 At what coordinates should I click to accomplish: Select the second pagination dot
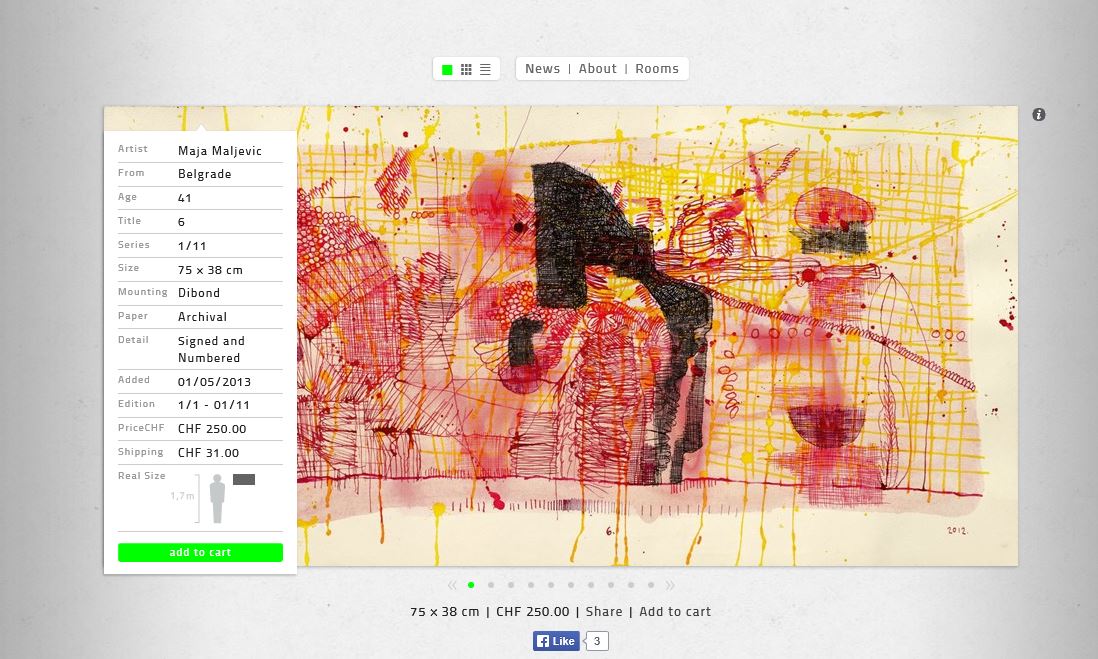coord(491,585)
